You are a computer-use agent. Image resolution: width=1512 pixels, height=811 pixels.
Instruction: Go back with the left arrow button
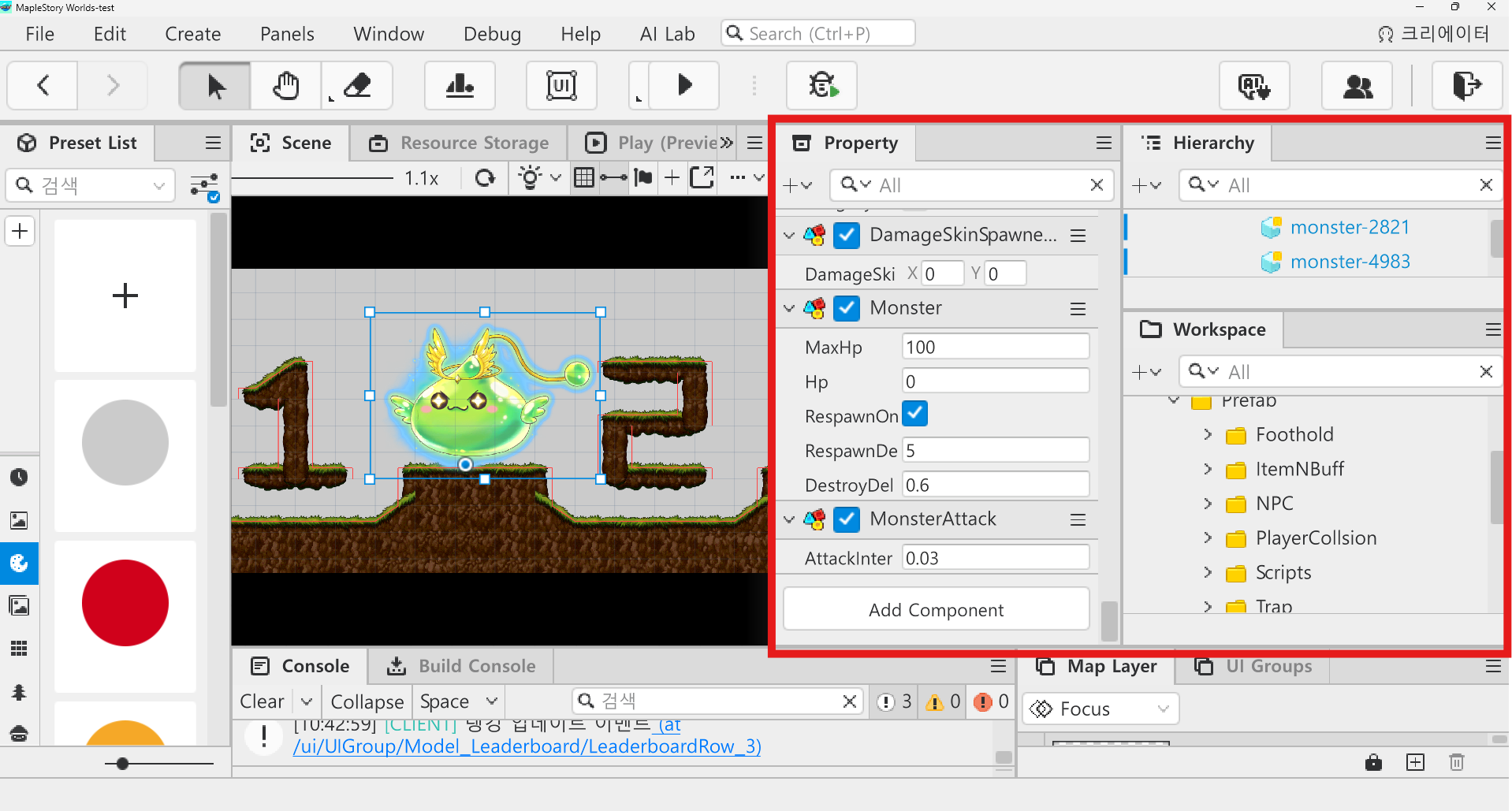point(43,85)
